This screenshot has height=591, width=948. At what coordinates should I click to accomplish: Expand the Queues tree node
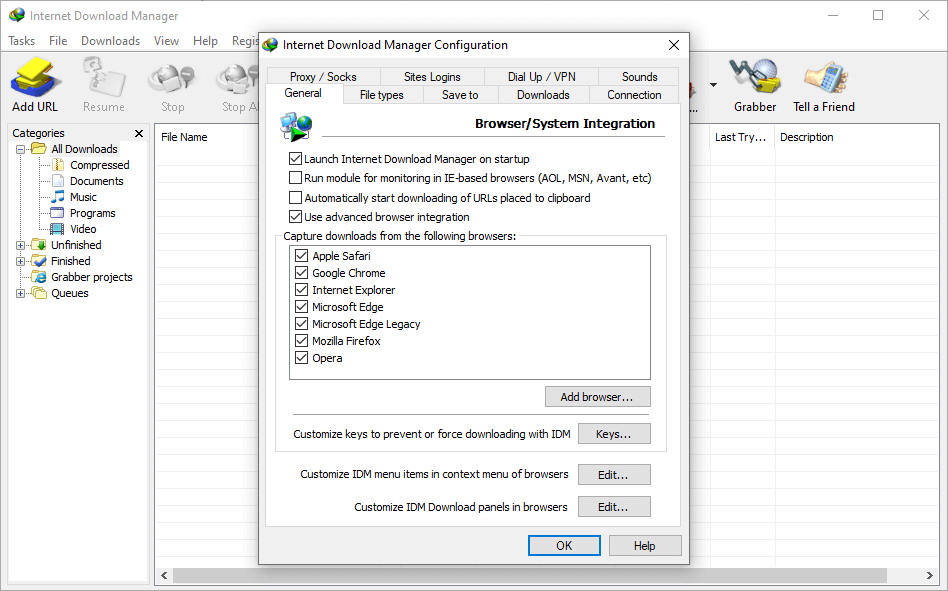click(21, 293)
